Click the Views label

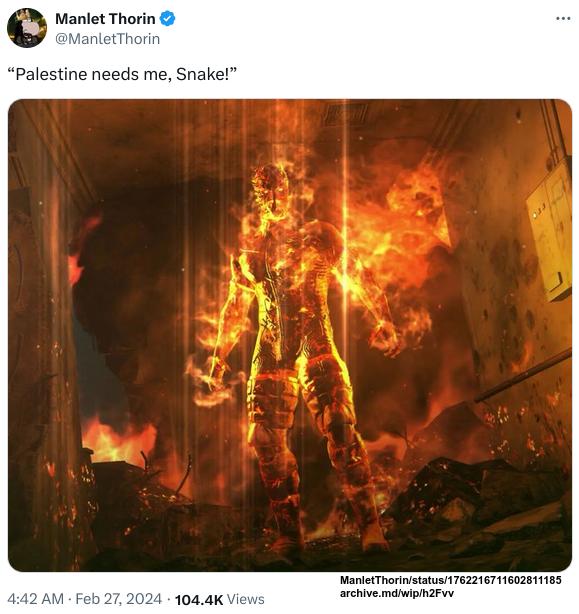click(x=246, y=600)
